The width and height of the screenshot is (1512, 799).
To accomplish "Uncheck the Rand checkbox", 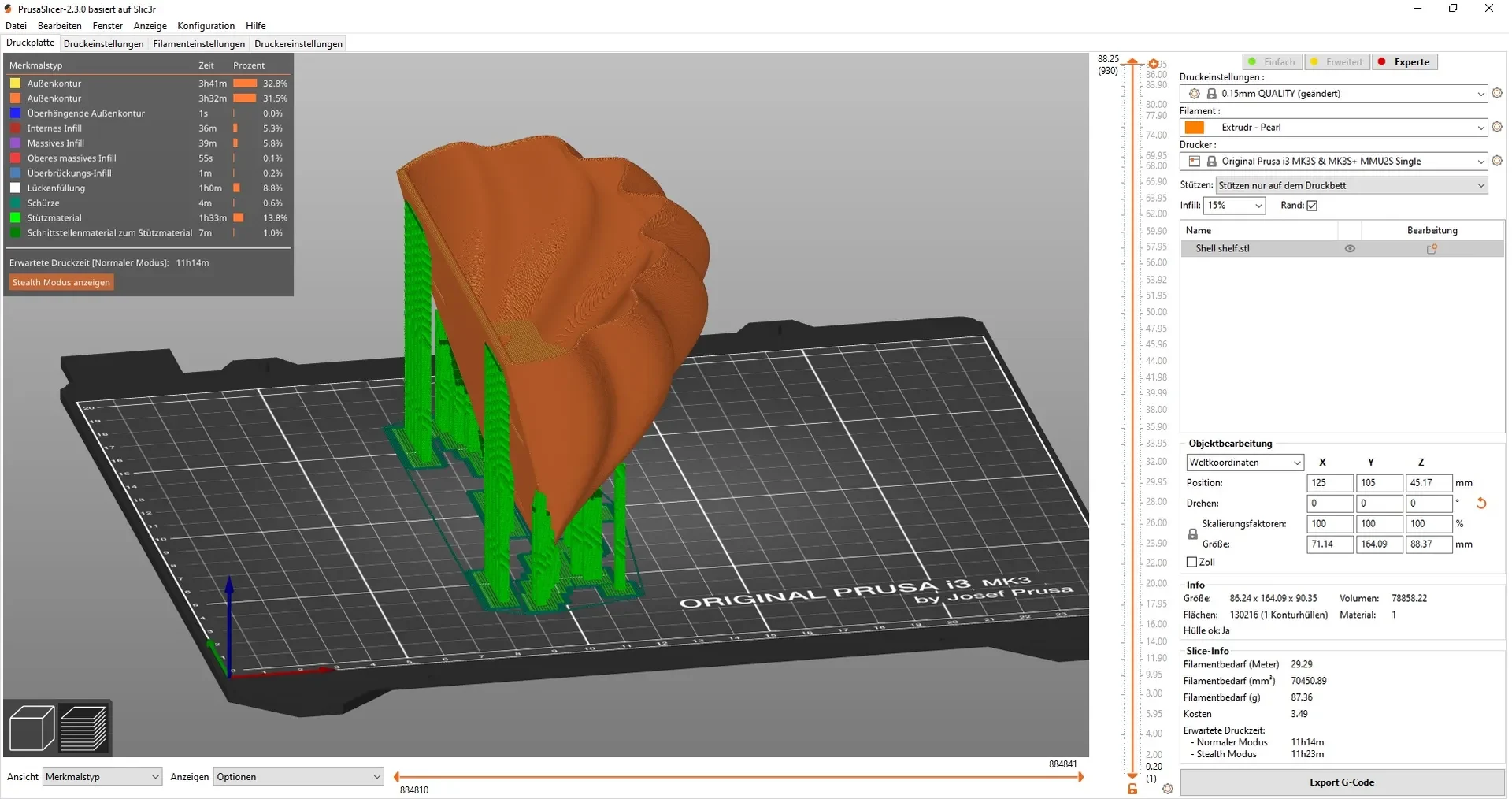I will [x=1312, y=206].
